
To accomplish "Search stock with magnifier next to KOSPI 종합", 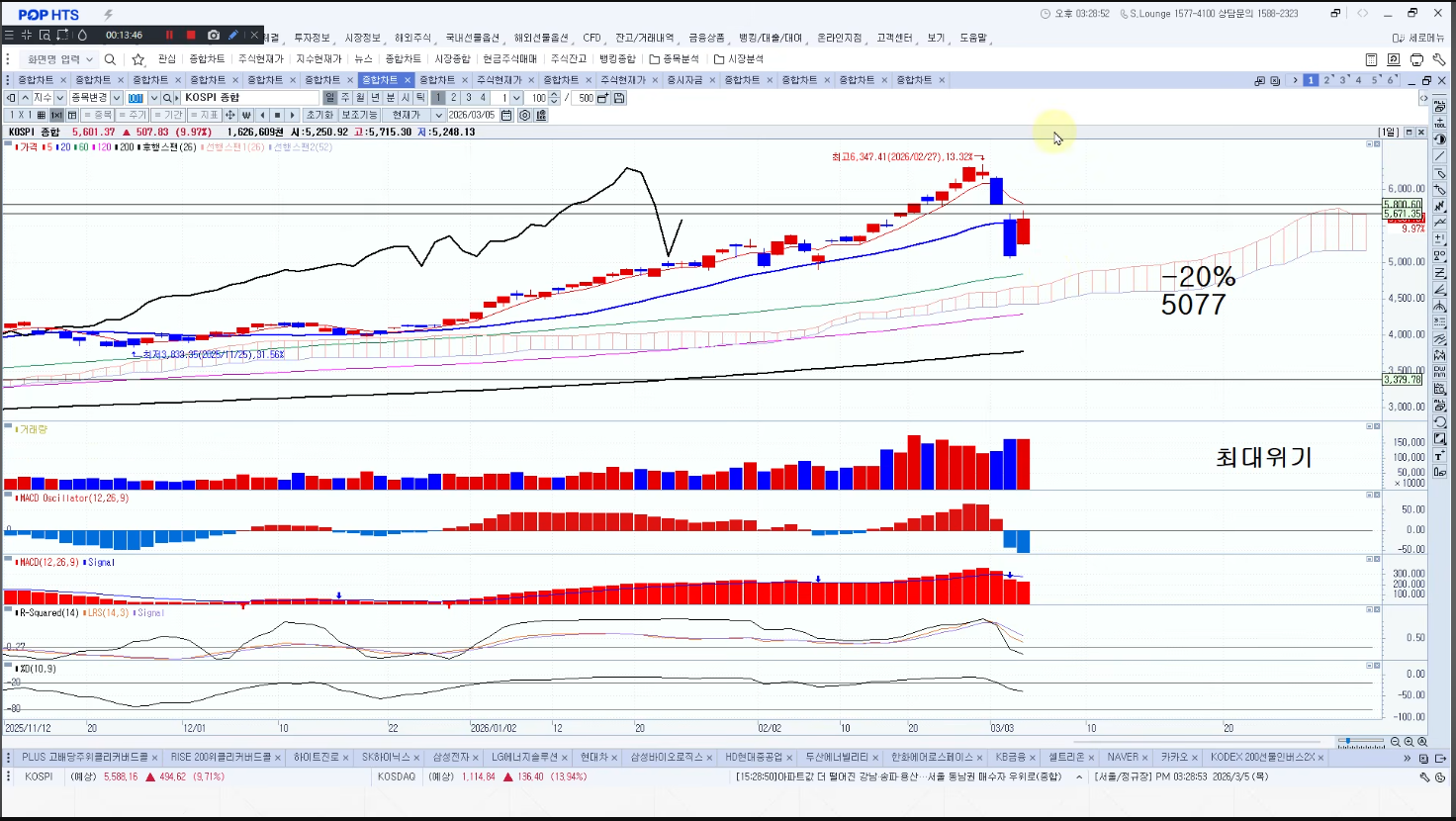I will pos(167,98).
